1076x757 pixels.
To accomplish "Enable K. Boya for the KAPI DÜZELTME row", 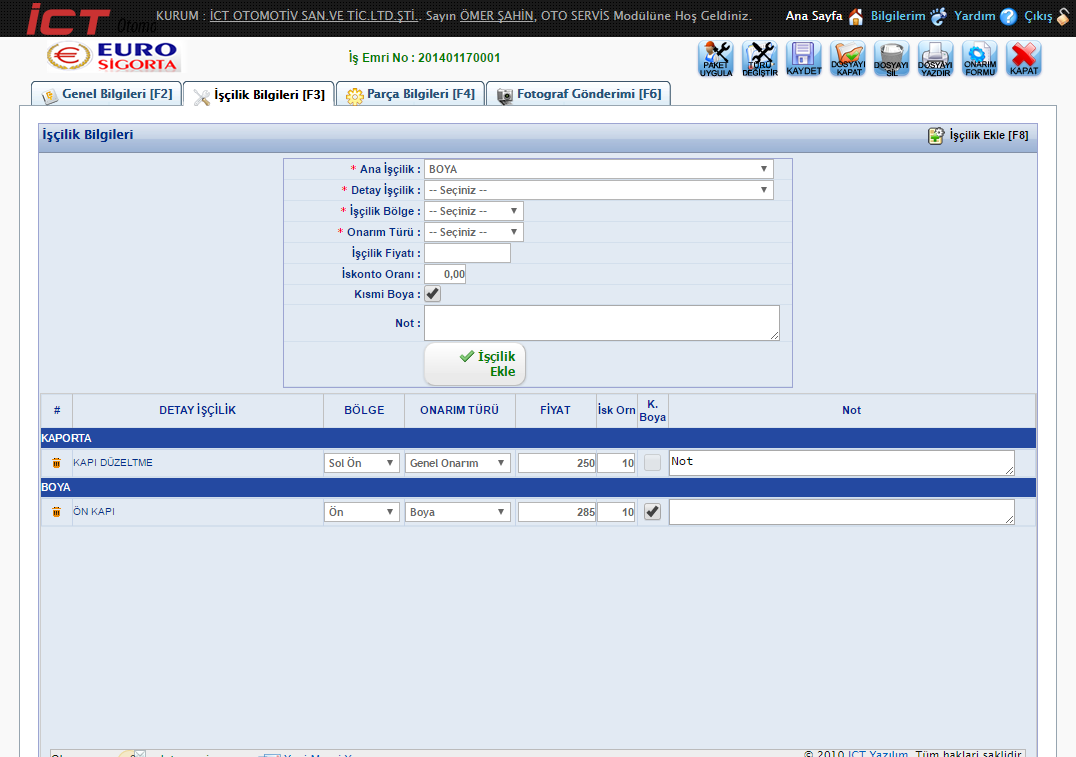I will point(652,463).
